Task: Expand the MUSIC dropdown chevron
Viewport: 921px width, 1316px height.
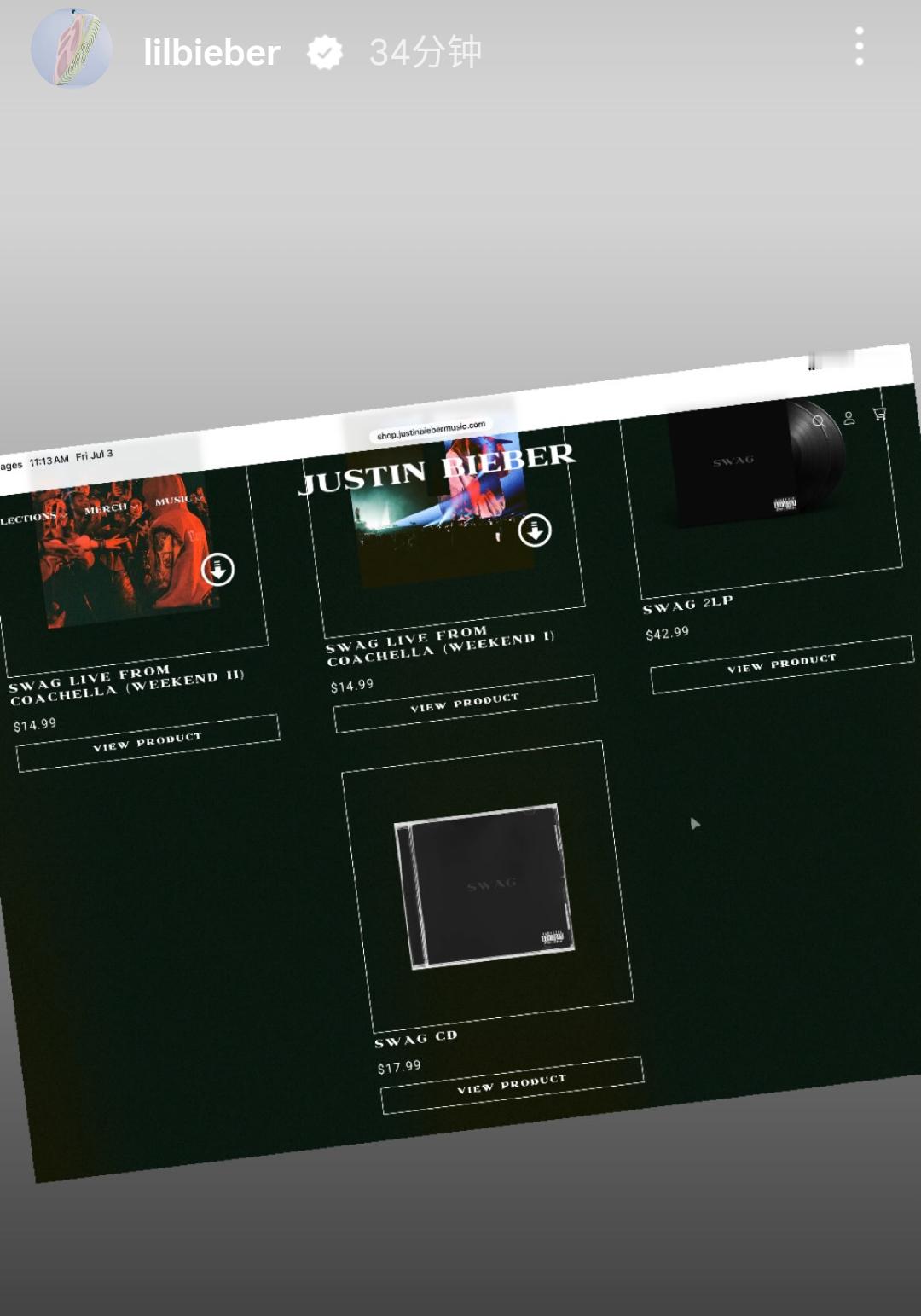Action: [200, 497]
